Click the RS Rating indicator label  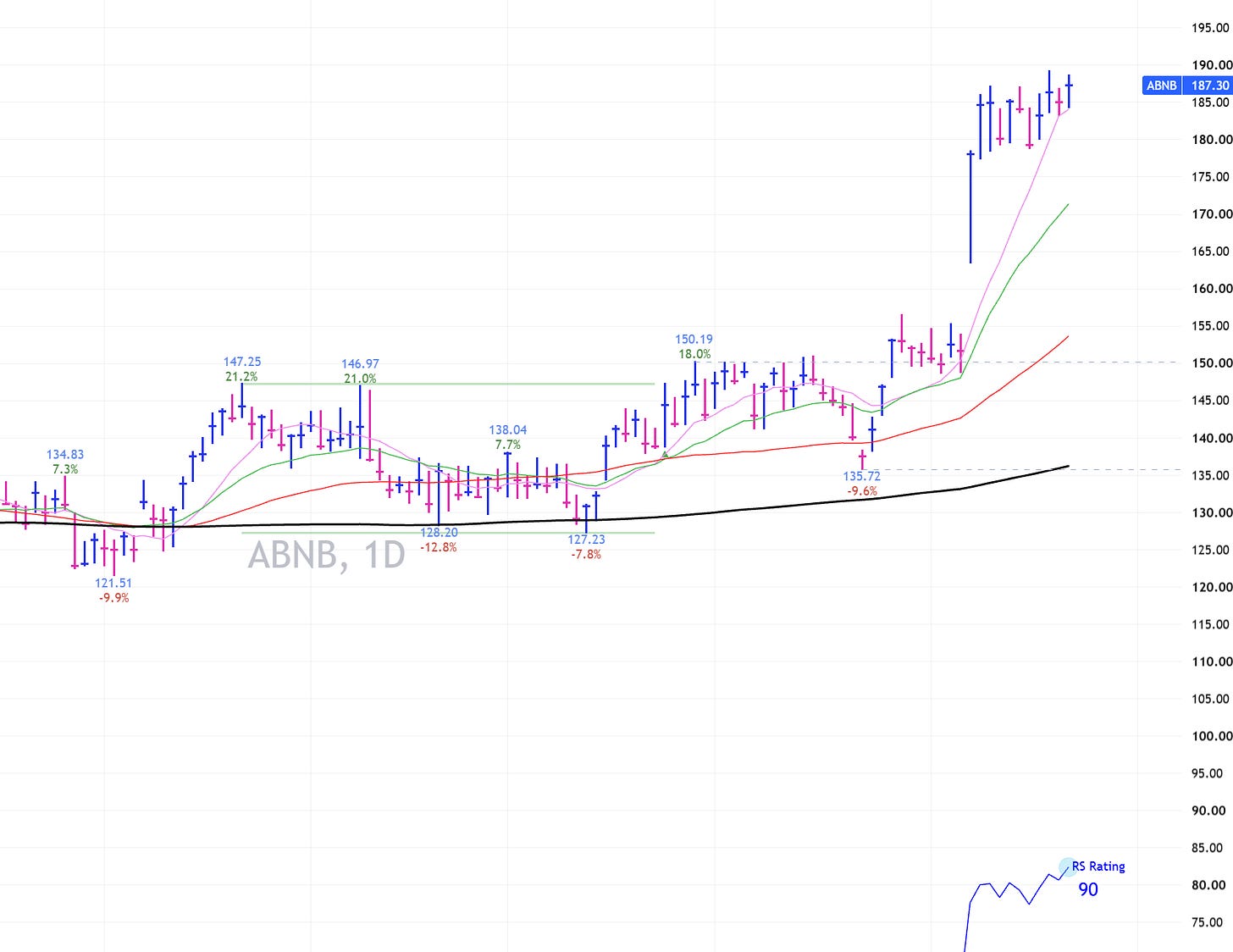tap(1098, 866)
